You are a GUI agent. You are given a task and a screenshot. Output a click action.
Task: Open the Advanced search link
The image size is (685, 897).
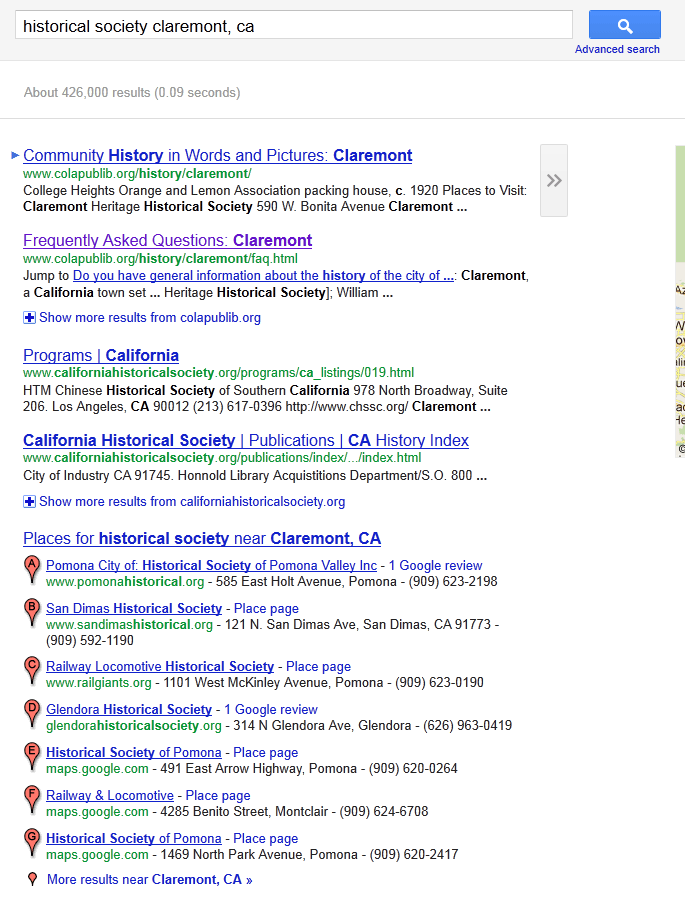[617, 49]
